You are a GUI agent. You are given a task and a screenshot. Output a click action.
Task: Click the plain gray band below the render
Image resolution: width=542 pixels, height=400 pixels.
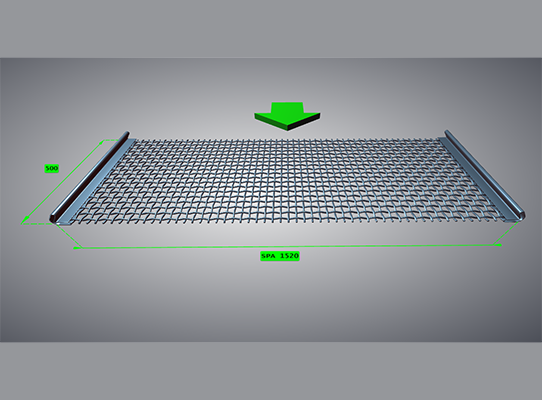click(271, 371)
